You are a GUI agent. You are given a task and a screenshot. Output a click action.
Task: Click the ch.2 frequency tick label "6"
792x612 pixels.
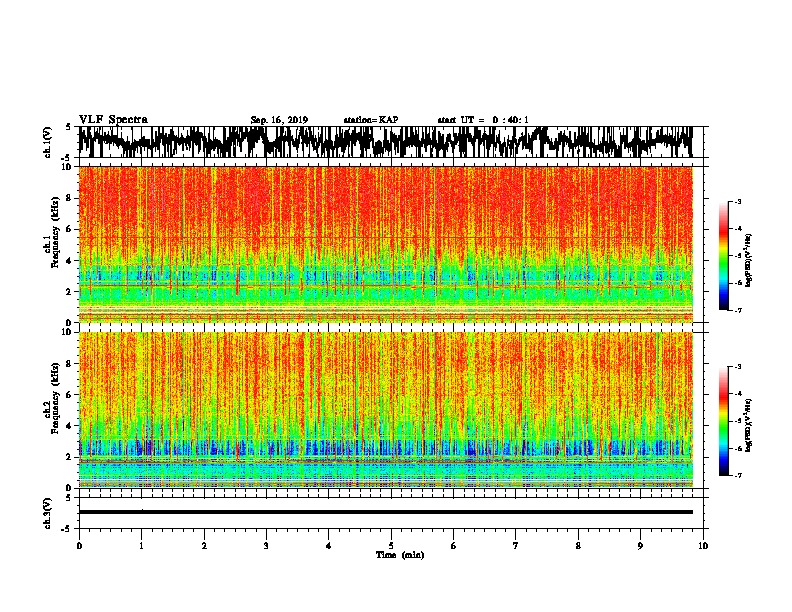[x=70, y=395]
